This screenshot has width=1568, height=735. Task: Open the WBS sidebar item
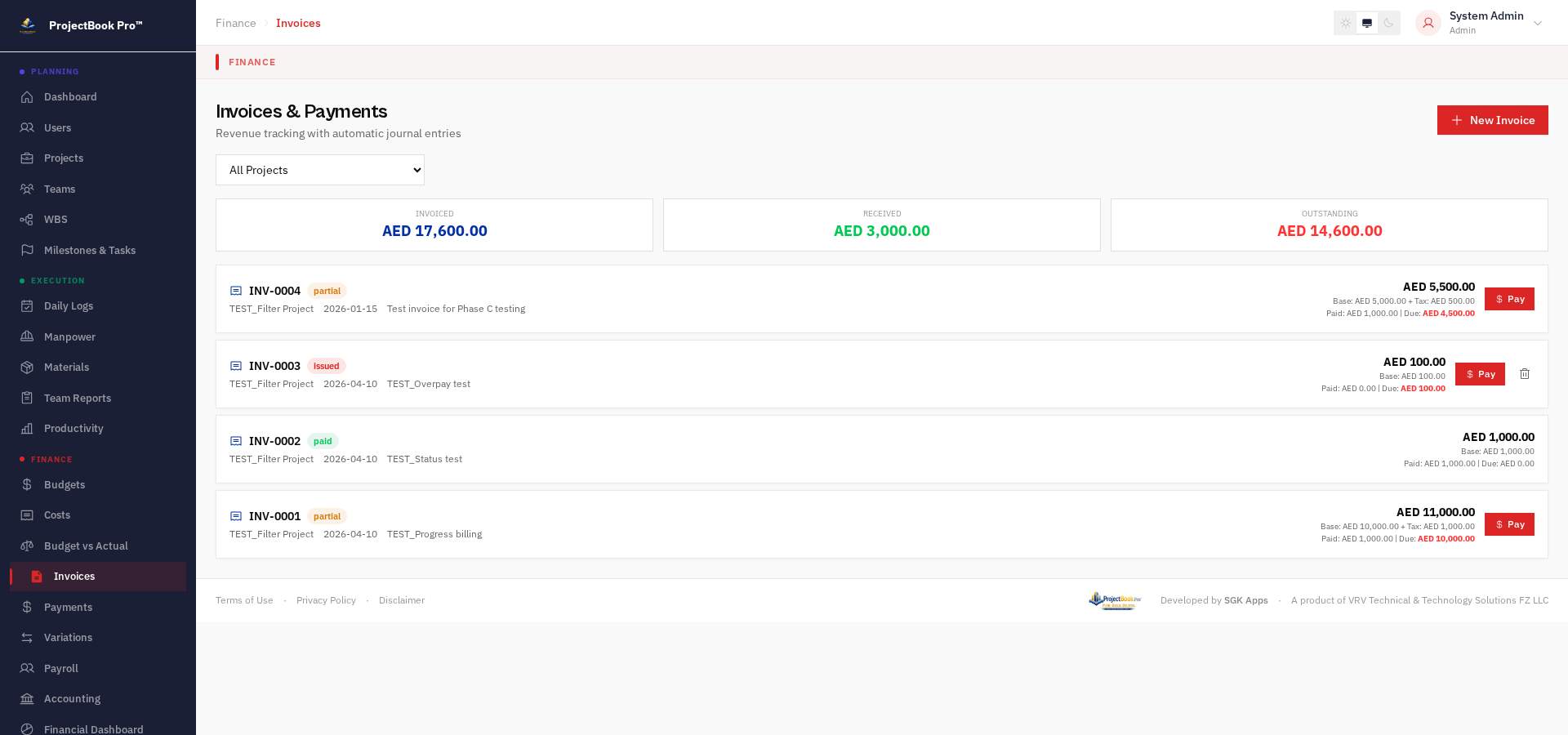pyautogui.click(x=98, y=219)
